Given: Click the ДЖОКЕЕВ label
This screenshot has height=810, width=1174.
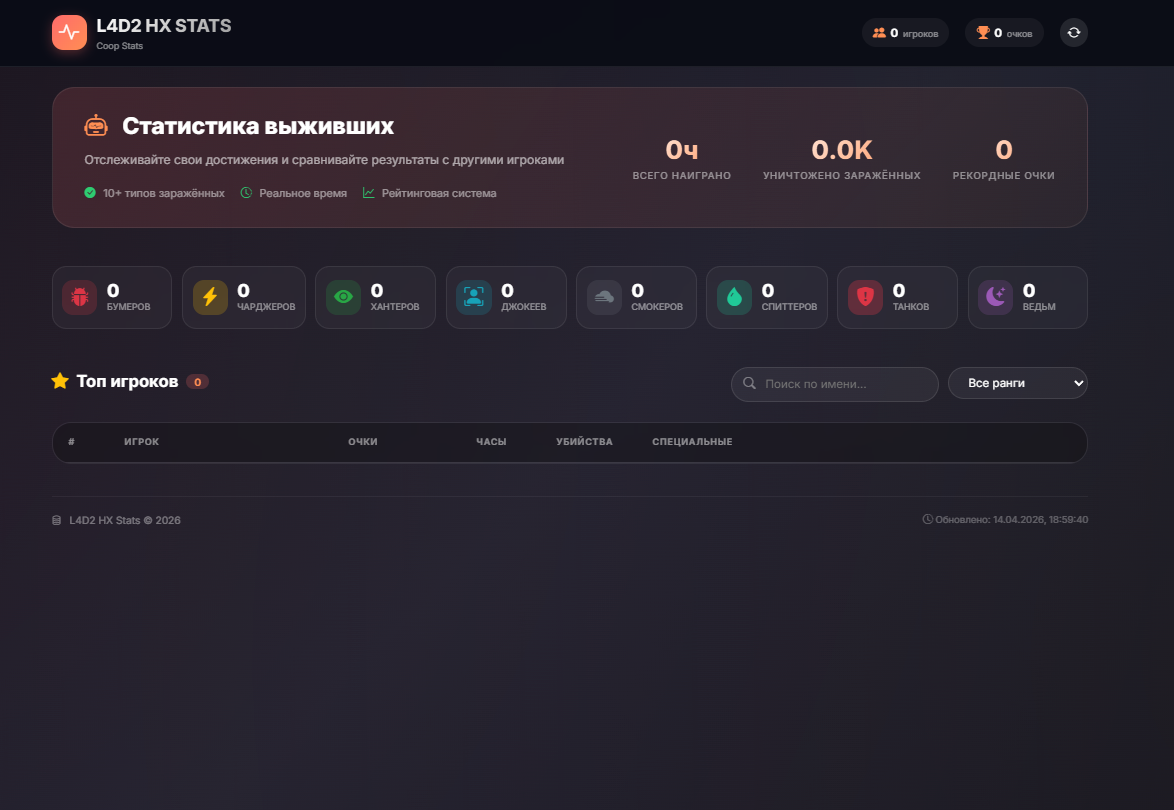Looking at the screenshot, I should pos(524,307).
